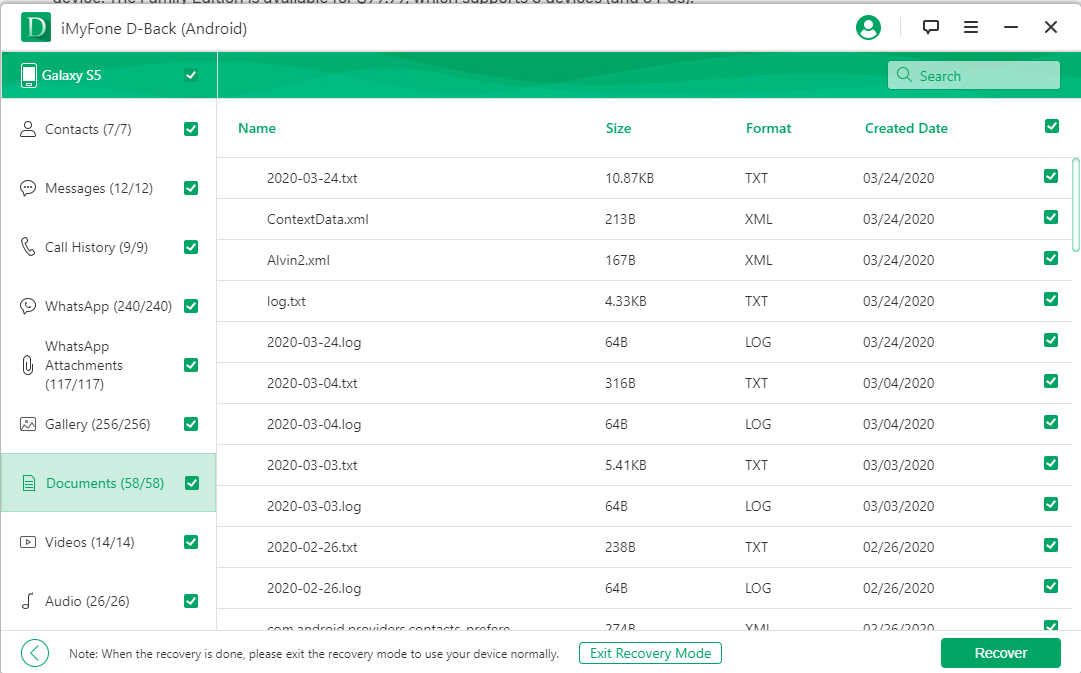Image resolution: width=1081 pixels, height=673 pixels.
Task: Uncheck the 2020-03-04.txt row checkbox
Action: pyautogui.click(x=1051, y=381)
